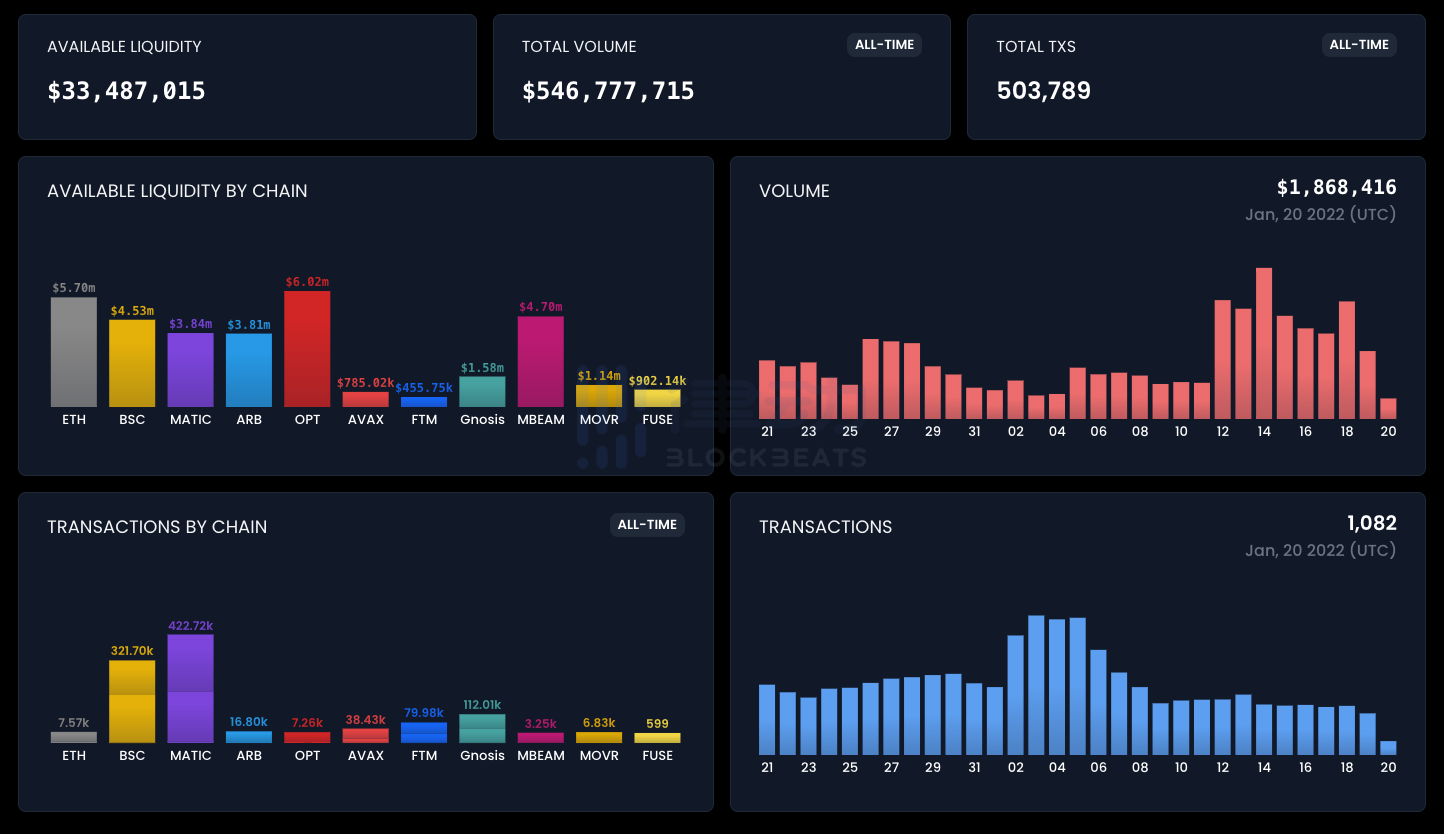Select the $546,777,715 total volume figure
Image resolution: width=1444 pixels, height=834 pixels.
point(608,91)
